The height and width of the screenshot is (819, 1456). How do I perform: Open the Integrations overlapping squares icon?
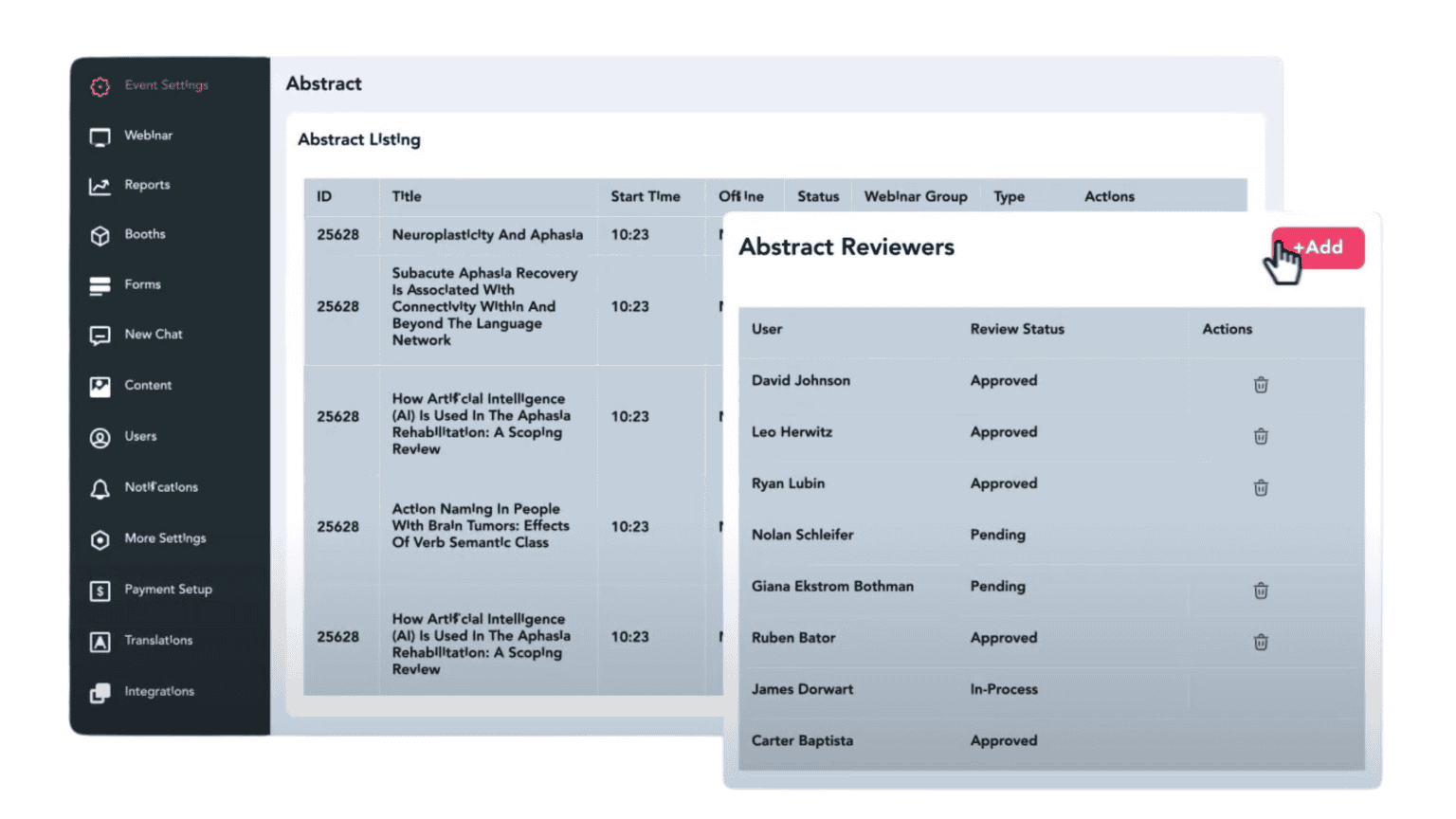[100, 693]
